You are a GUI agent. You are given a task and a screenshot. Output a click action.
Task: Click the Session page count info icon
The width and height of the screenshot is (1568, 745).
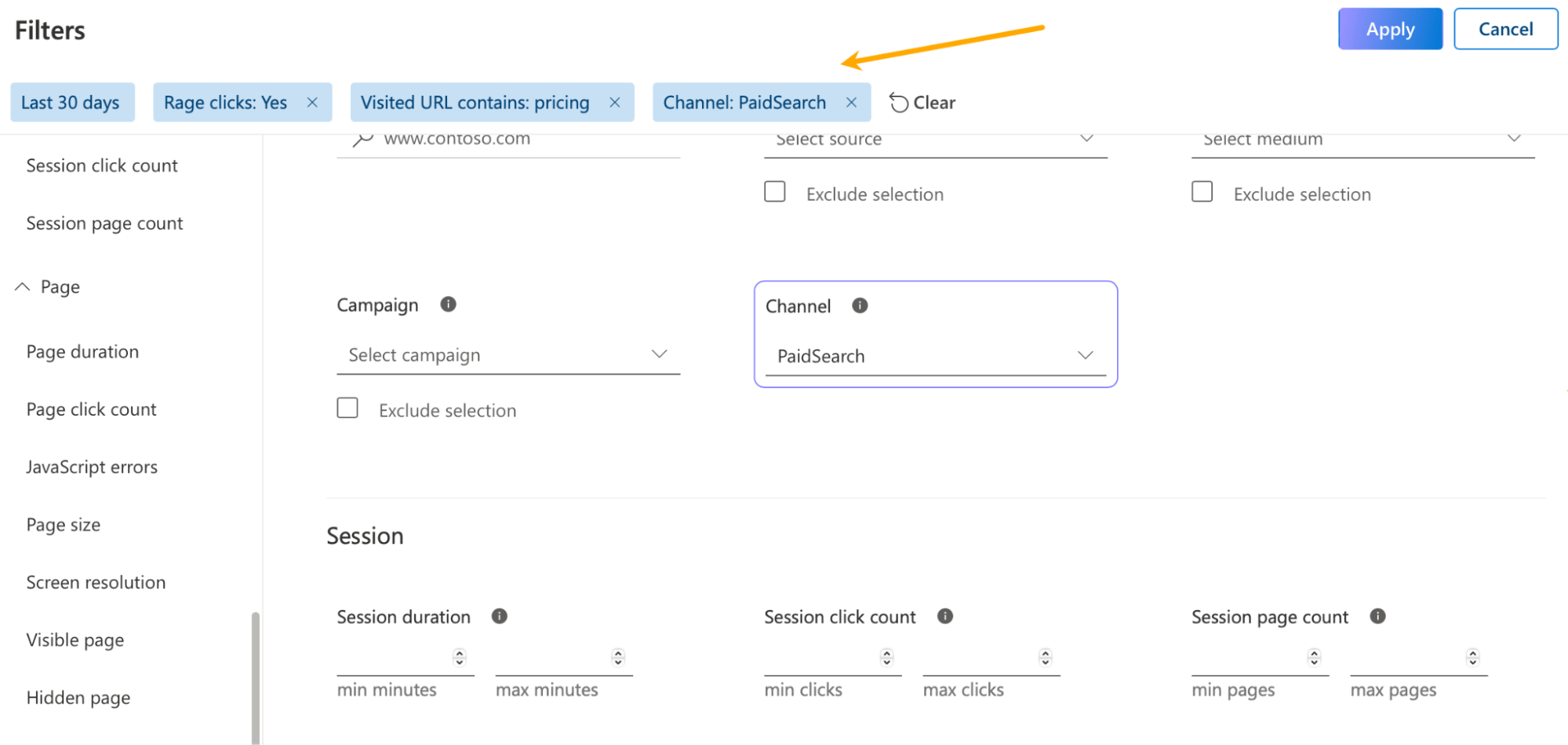(x=1377, y=616)
